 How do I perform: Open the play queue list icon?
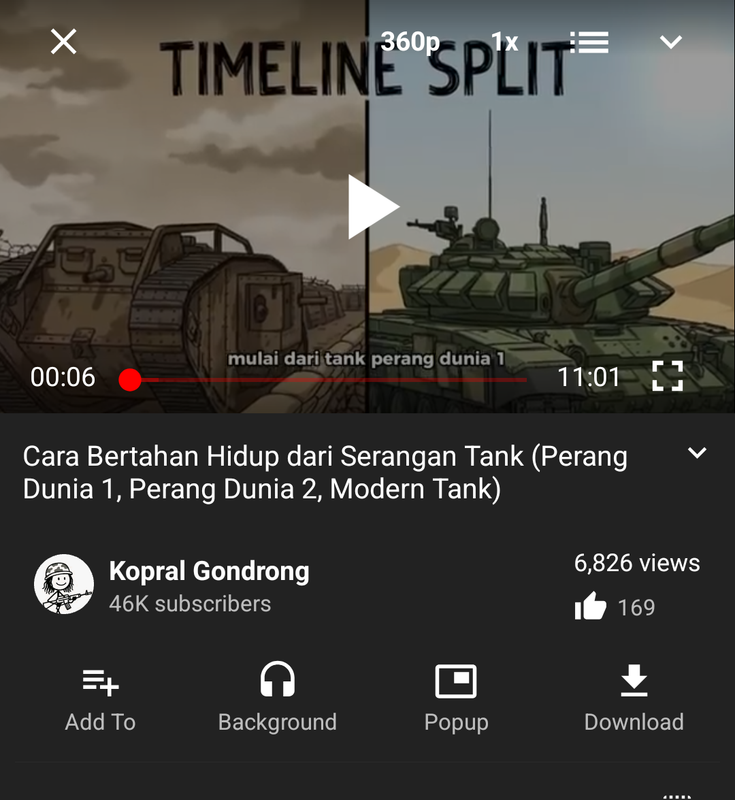coord(589,42)
